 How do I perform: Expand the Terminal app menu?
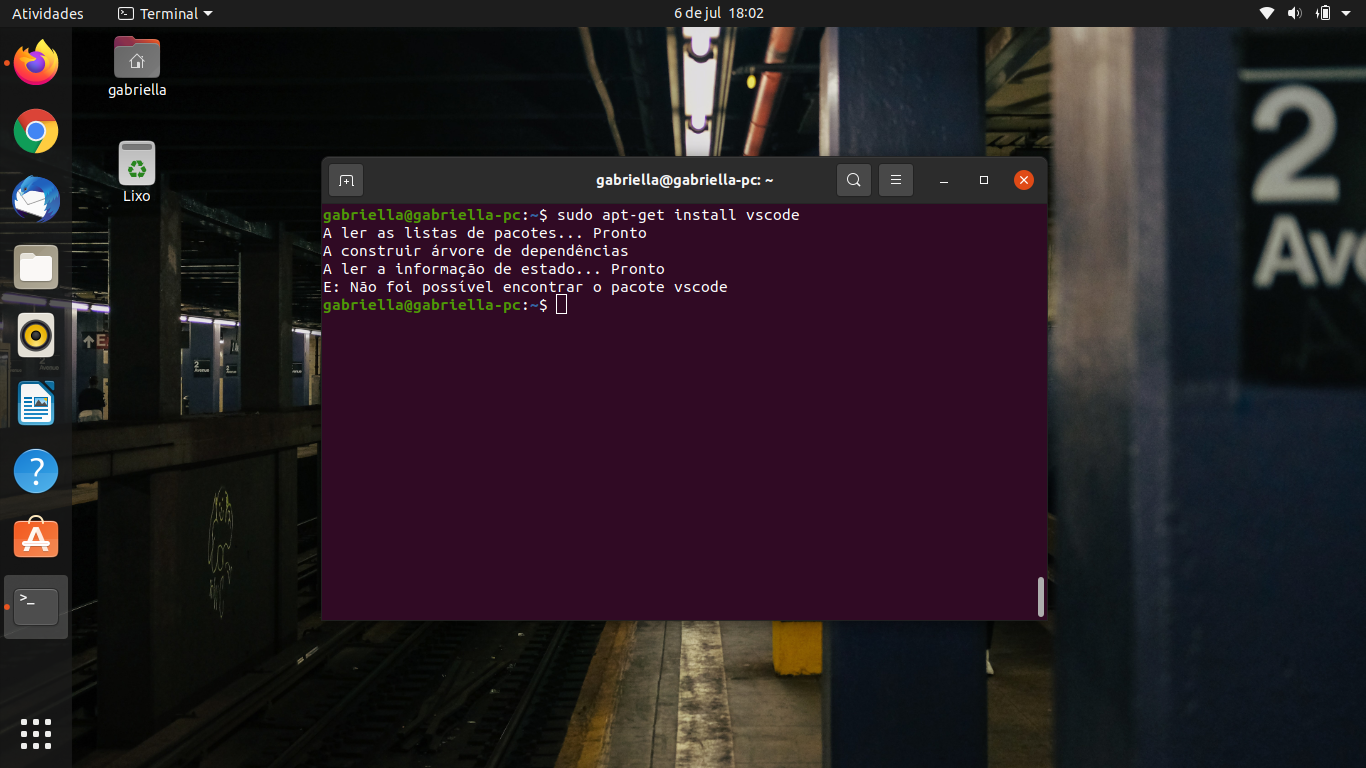(x=165, y=13)
